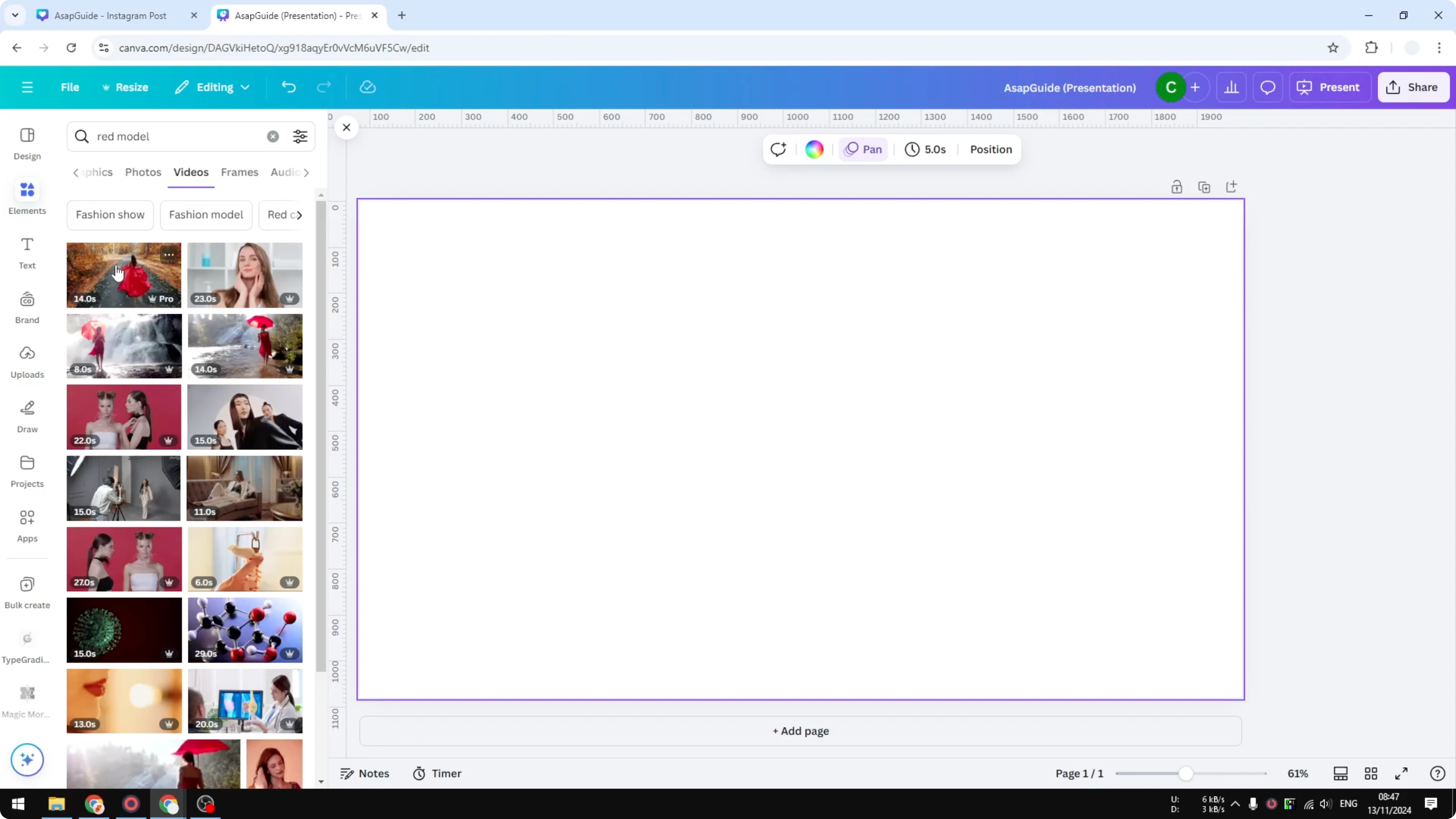Toggle Pan mode in the toolbar

coord(863,149)
